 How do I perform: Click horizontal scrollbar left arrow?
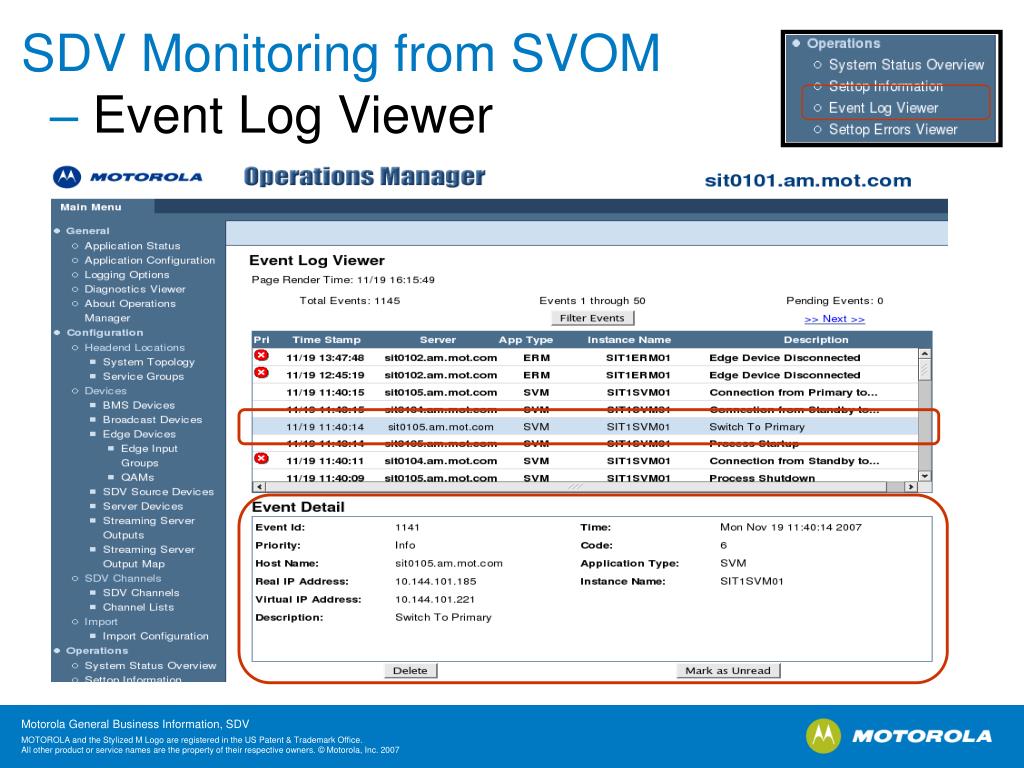pyautogui.click(x=259, y=487)
